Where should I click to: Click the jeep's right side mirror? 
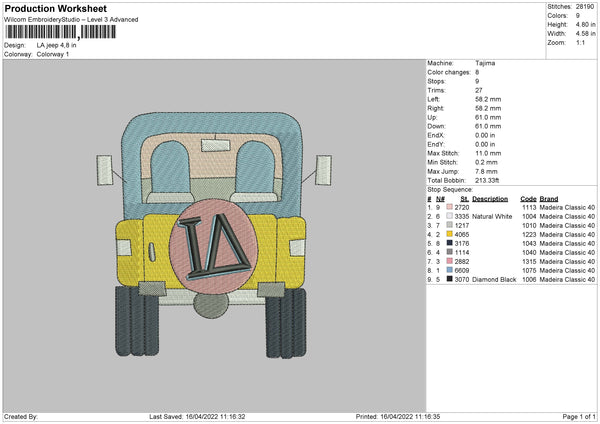coord(322,170)
